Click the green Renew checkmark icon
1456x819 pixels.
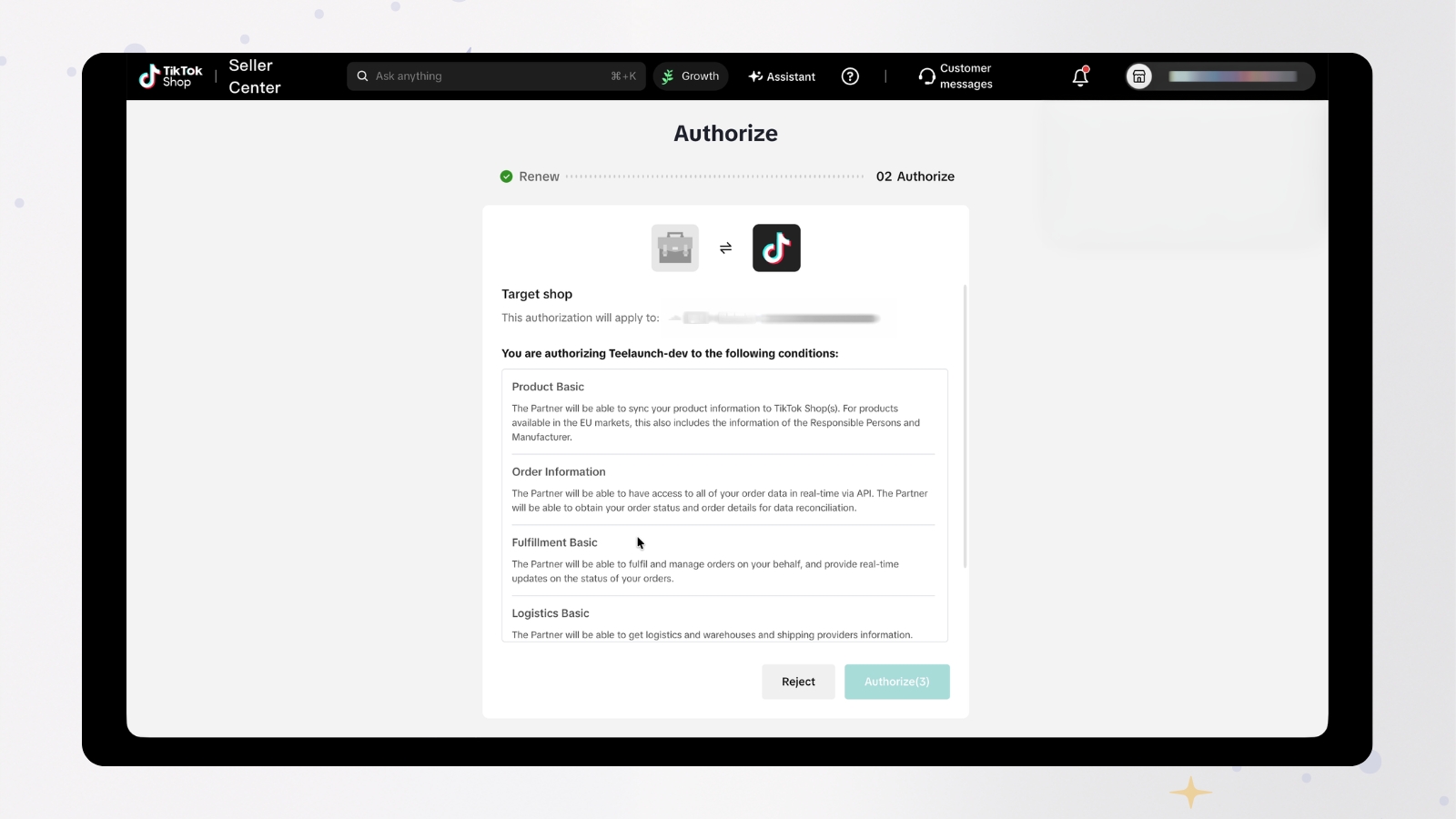(x=506, y=177)
